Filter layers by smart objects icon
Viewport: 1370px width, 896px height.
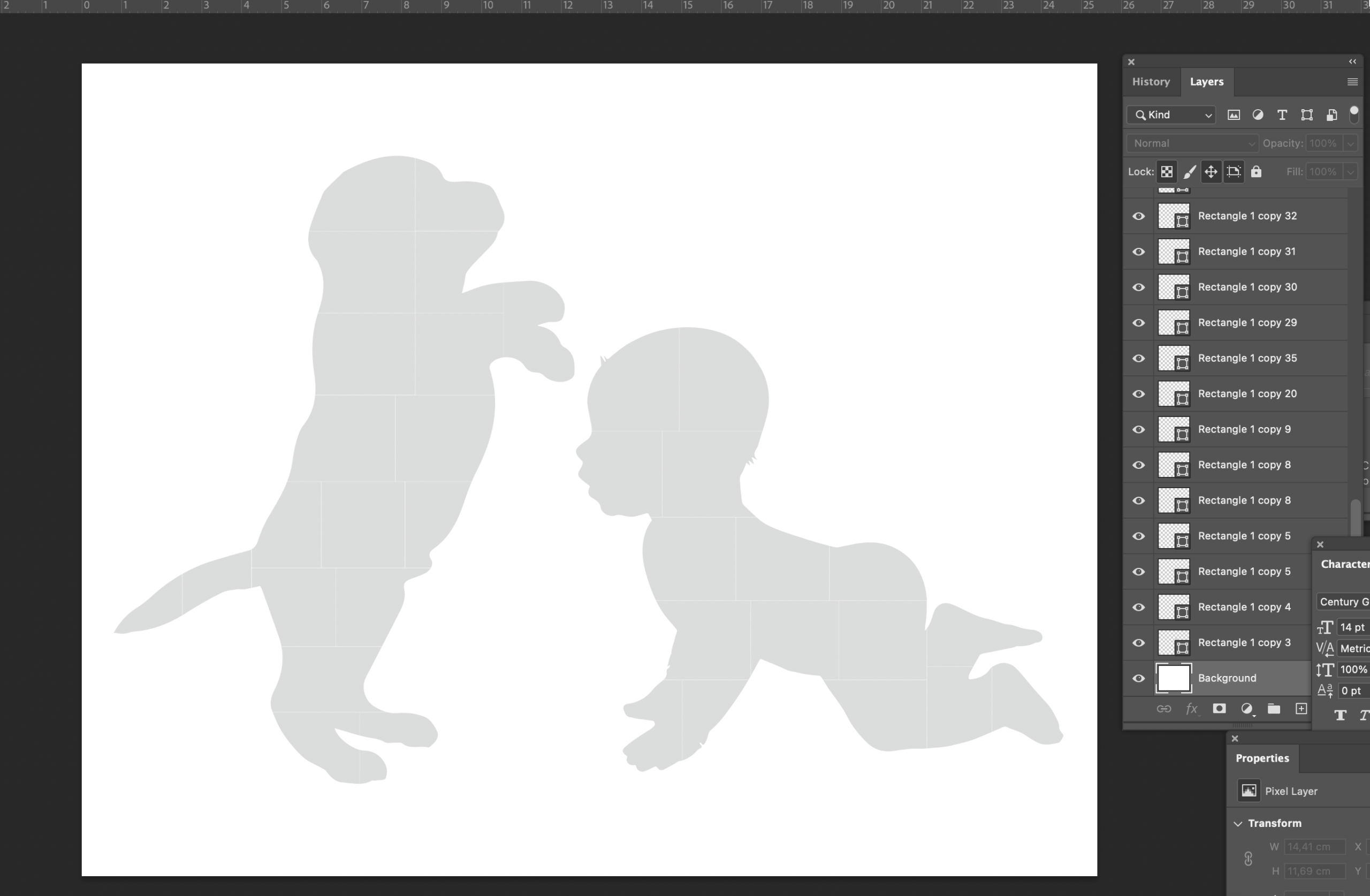click(x=1331, y=115)
